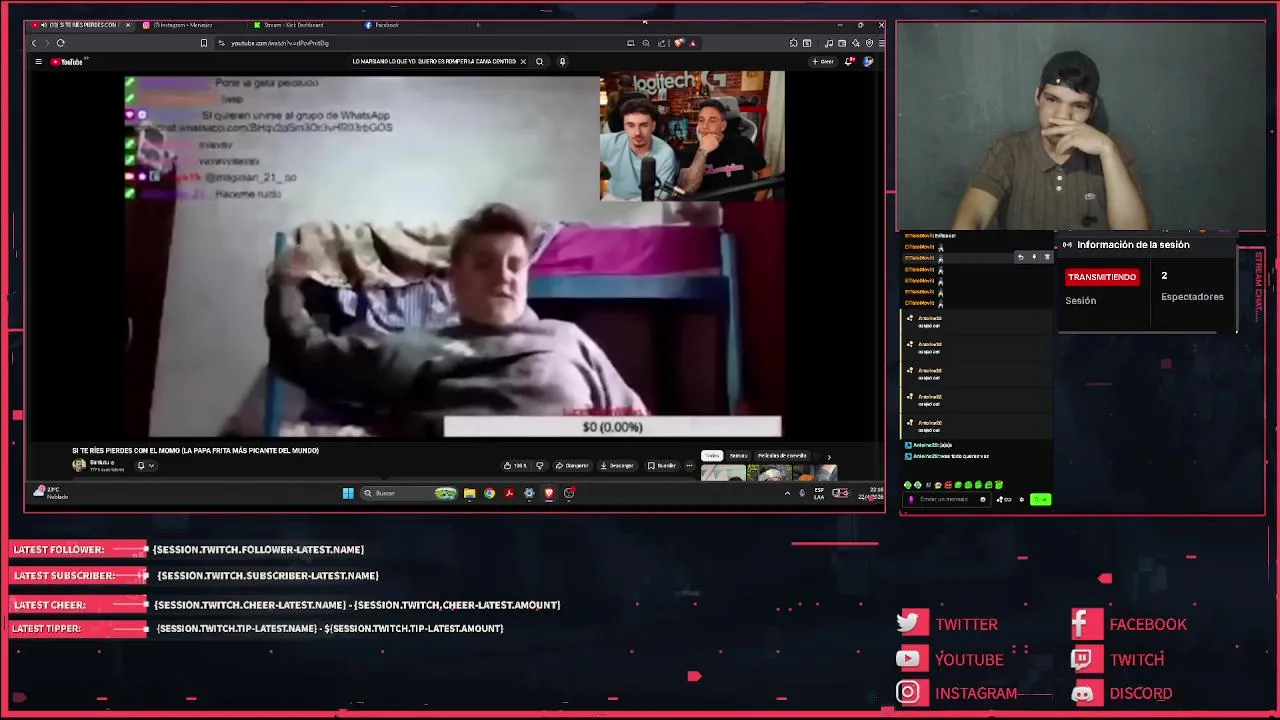Reply to the highlighted chat message
1280x720 pixels.
click(1020, 257)
